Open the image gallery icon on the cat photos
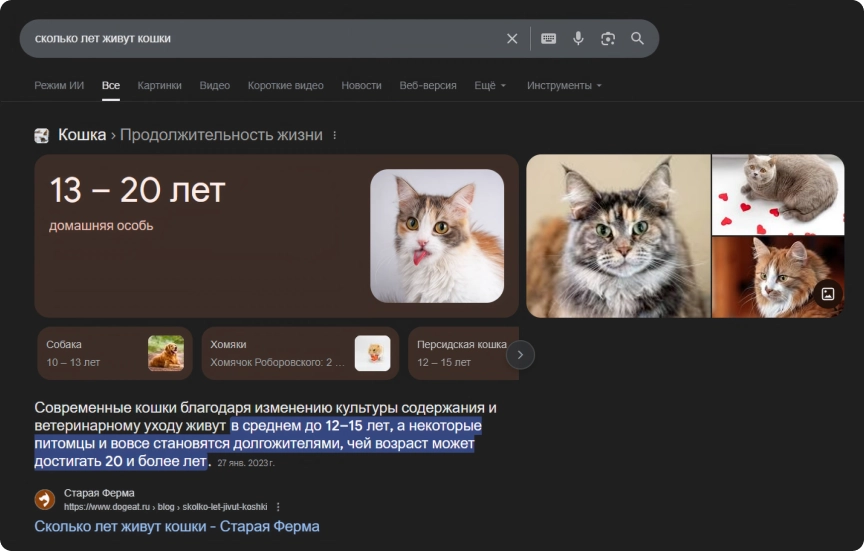Viewport: 864px width, 551px height. (x=828, y=294)
